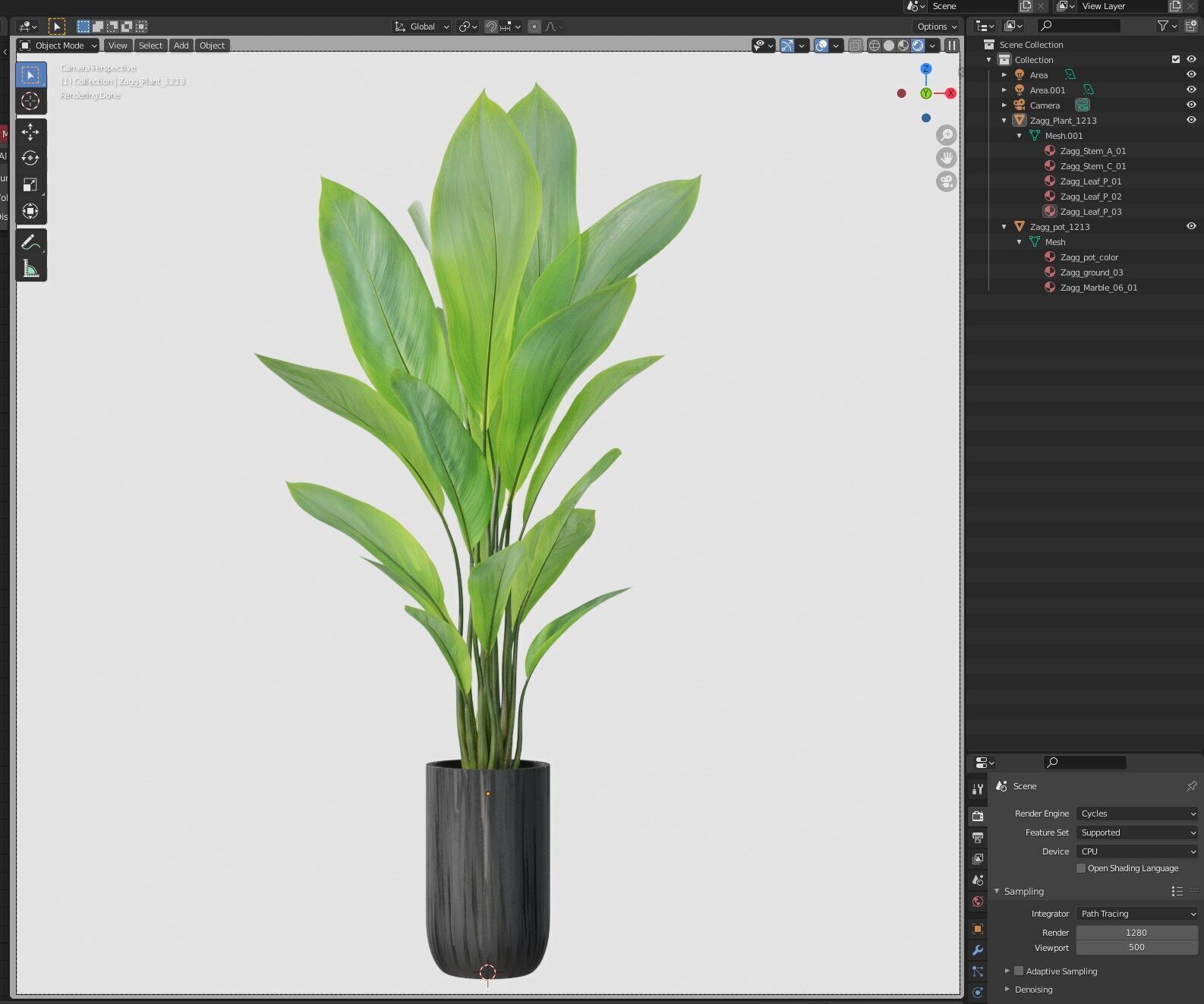Toggle proportional editing in header
The height and width of the screenshot is (1004, 1204).
coord(534,27)
